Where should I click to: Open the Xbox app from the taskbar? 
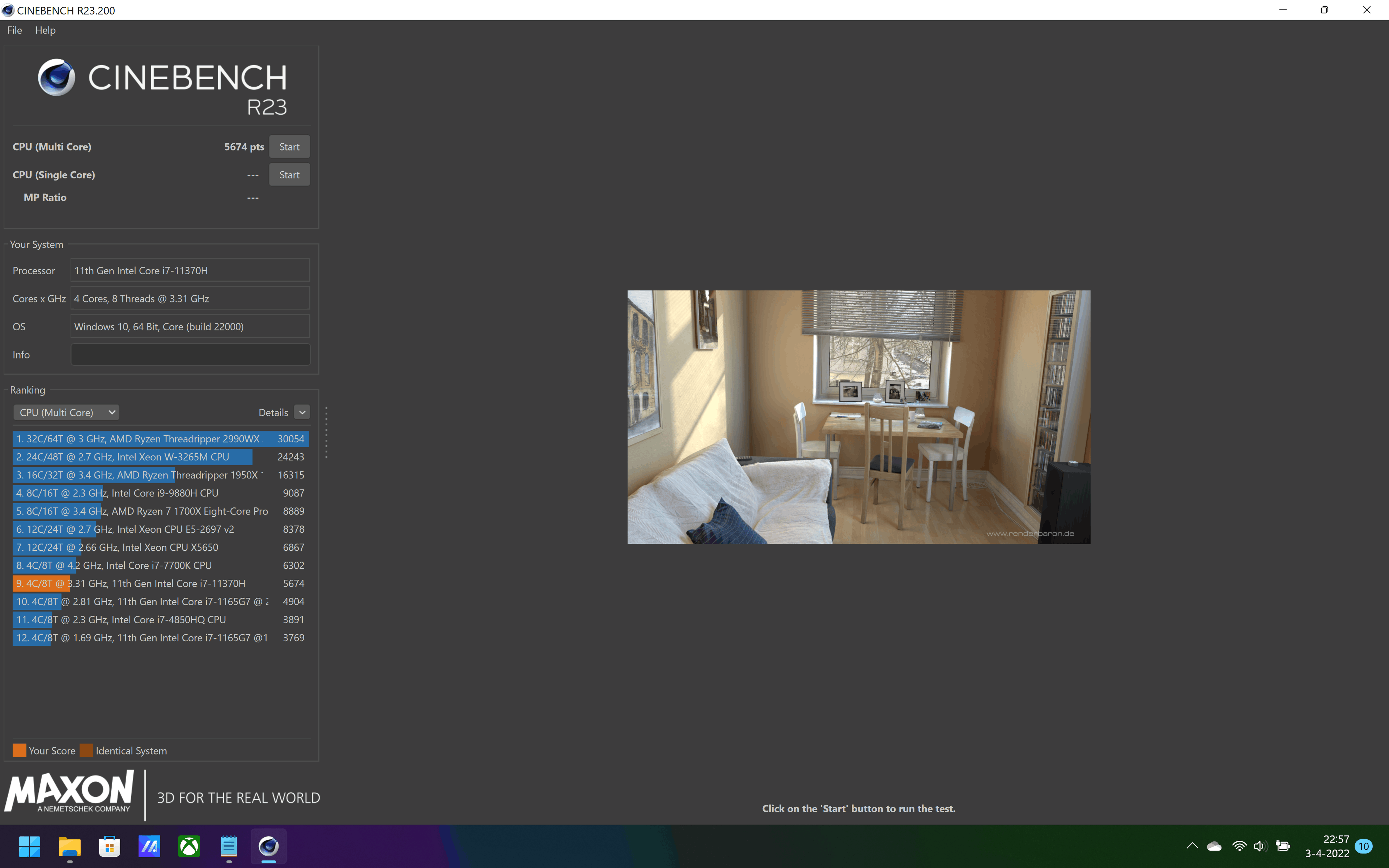coord(189,846)
